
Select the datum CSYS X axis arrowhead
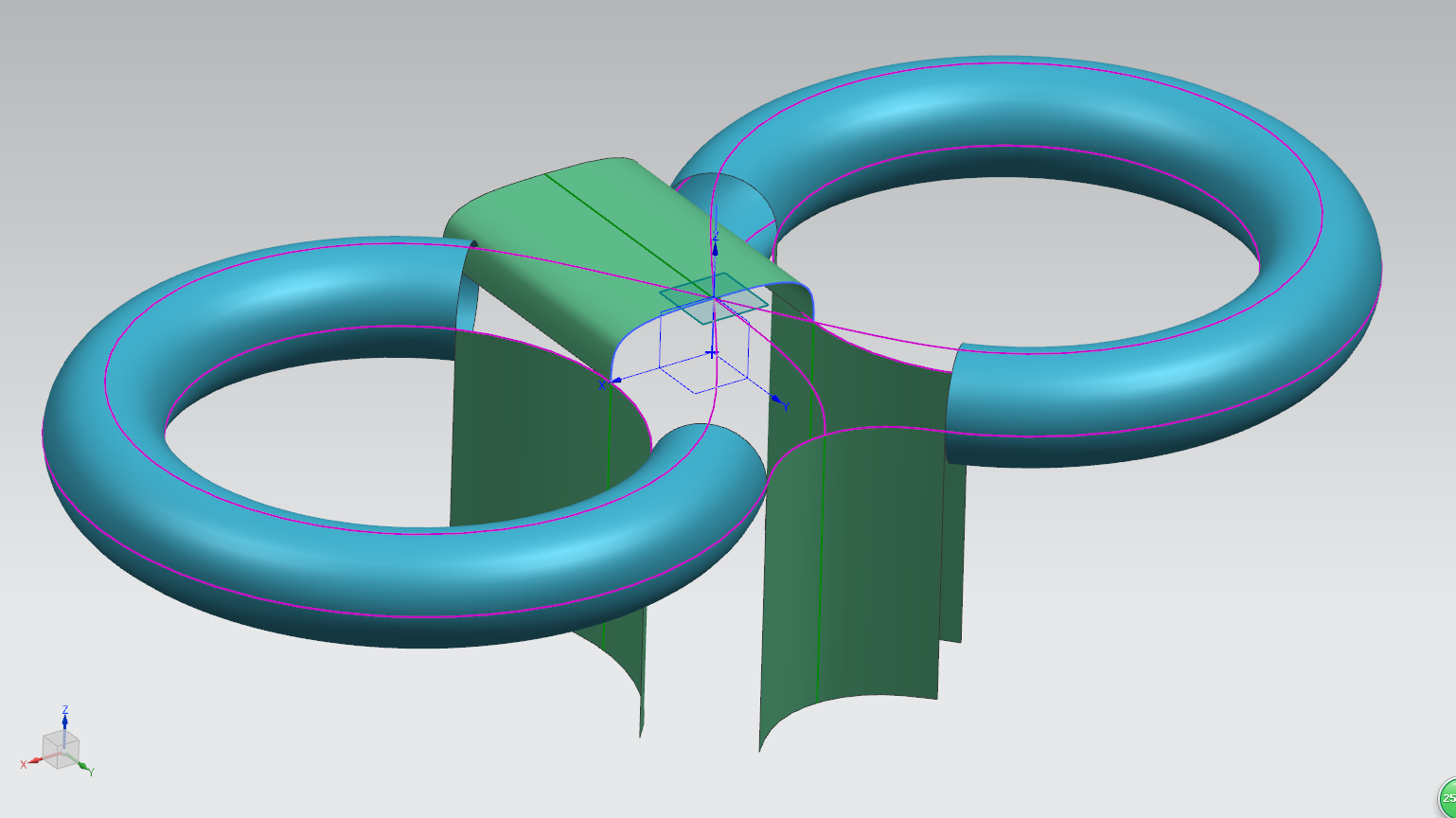point(614,380)
